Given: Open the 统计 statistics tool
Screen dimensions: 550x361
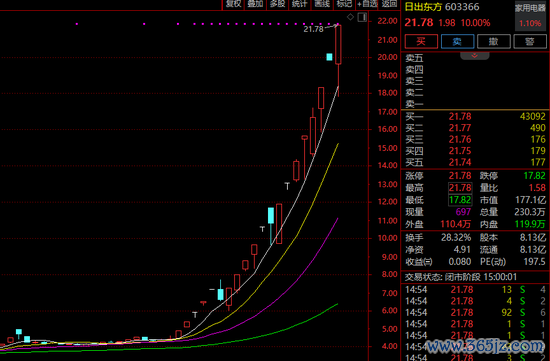Looking at the screenshot, I should tap(299, 4).
